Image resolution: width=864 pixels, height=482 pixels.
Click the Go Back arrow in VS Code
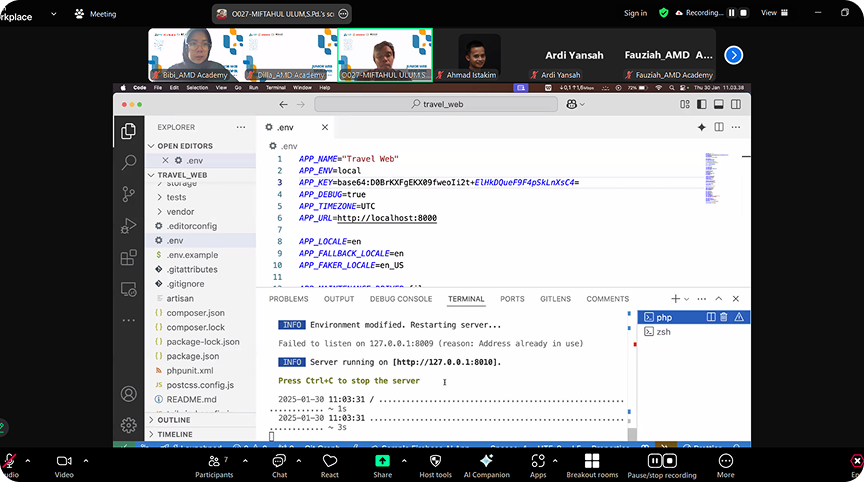tap(283, 104)
